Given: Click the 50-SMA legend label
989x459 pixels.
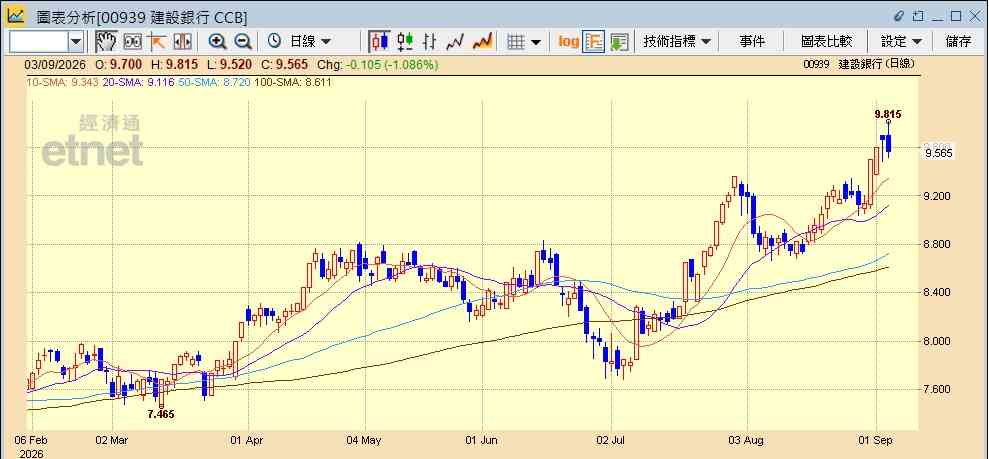Looking at the screenshot, I should tap(216, 82).
